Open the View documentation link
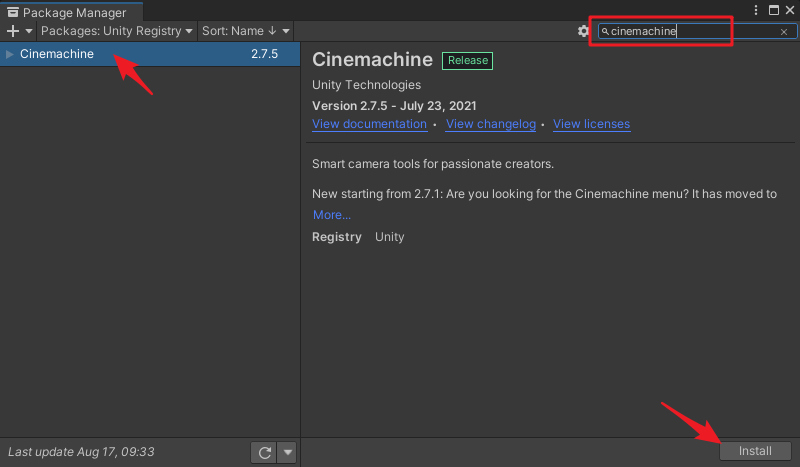Screen dimensions: 800x467 tap(369, 124)
